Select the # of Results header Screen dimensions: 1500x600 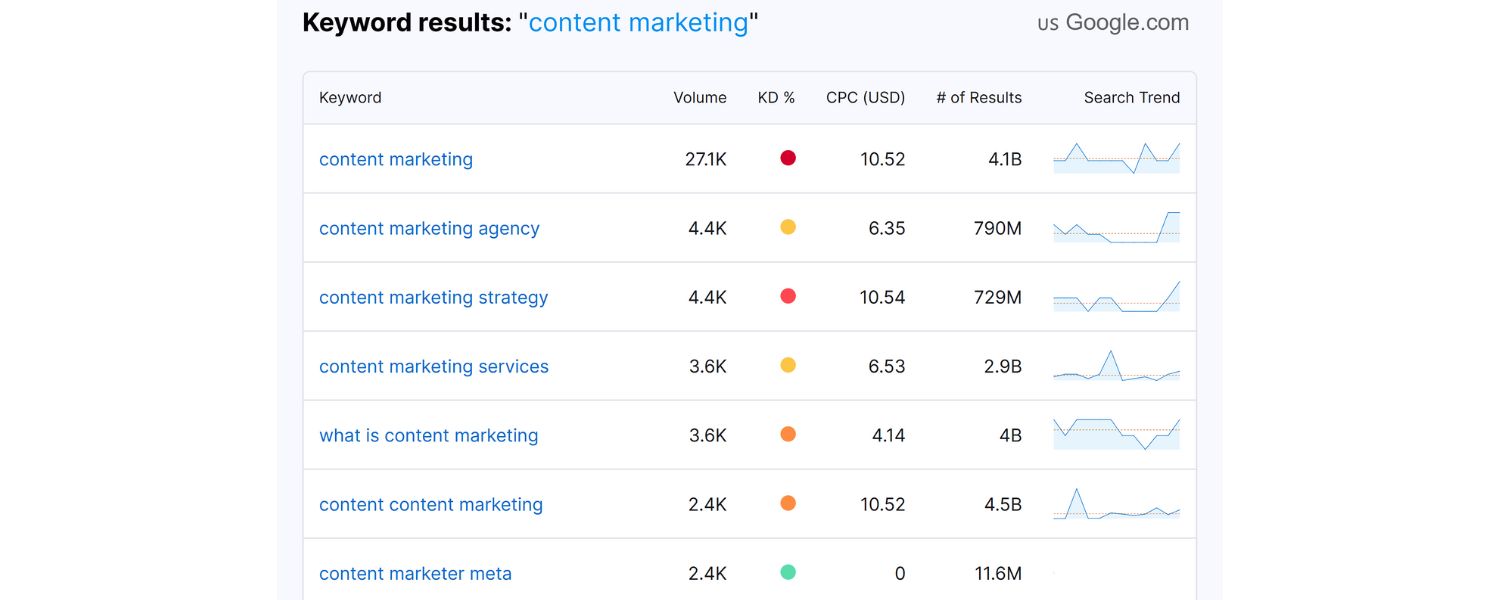(x=978, y=97)
